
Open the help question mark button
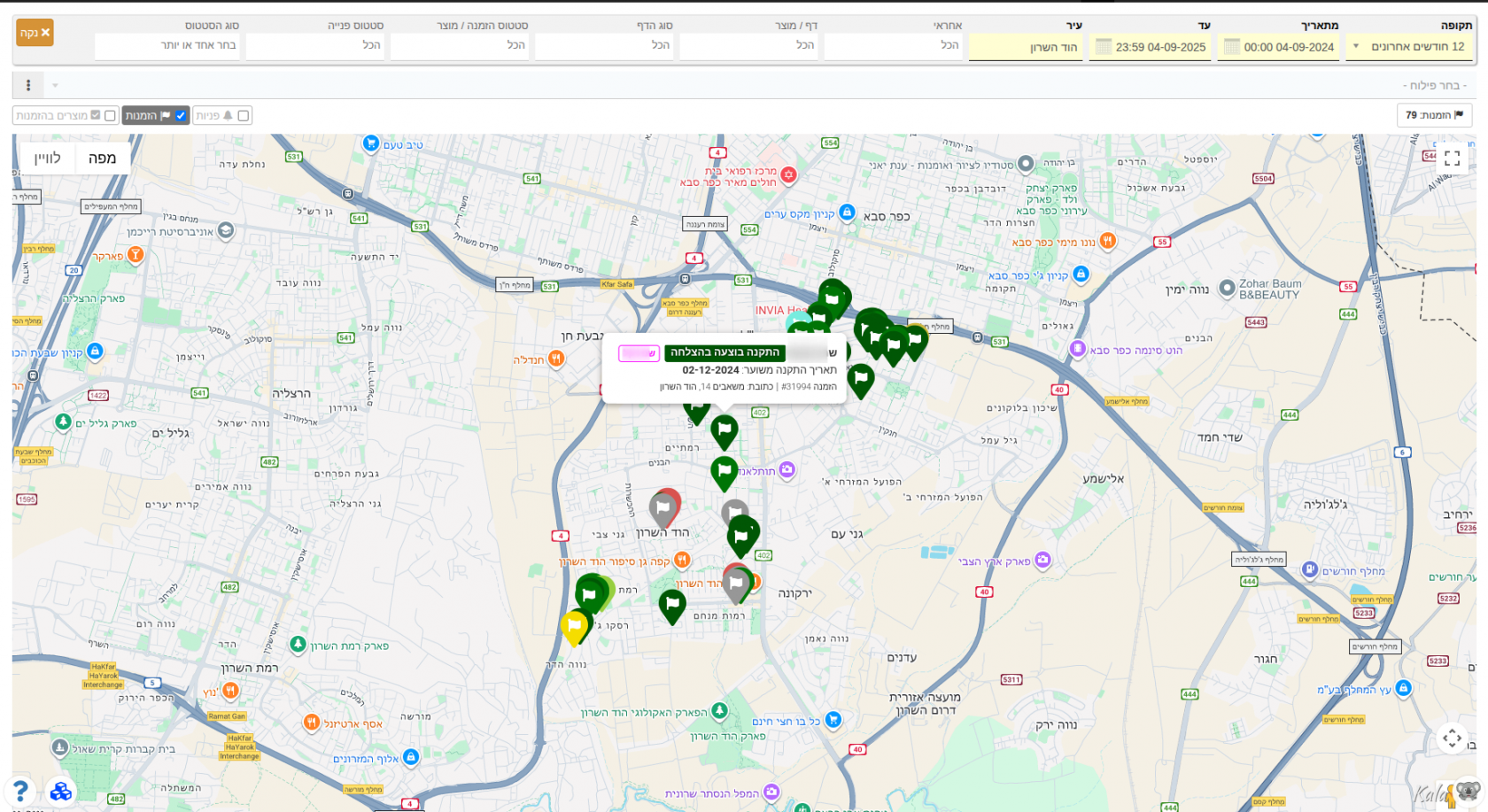pos(20,790)
